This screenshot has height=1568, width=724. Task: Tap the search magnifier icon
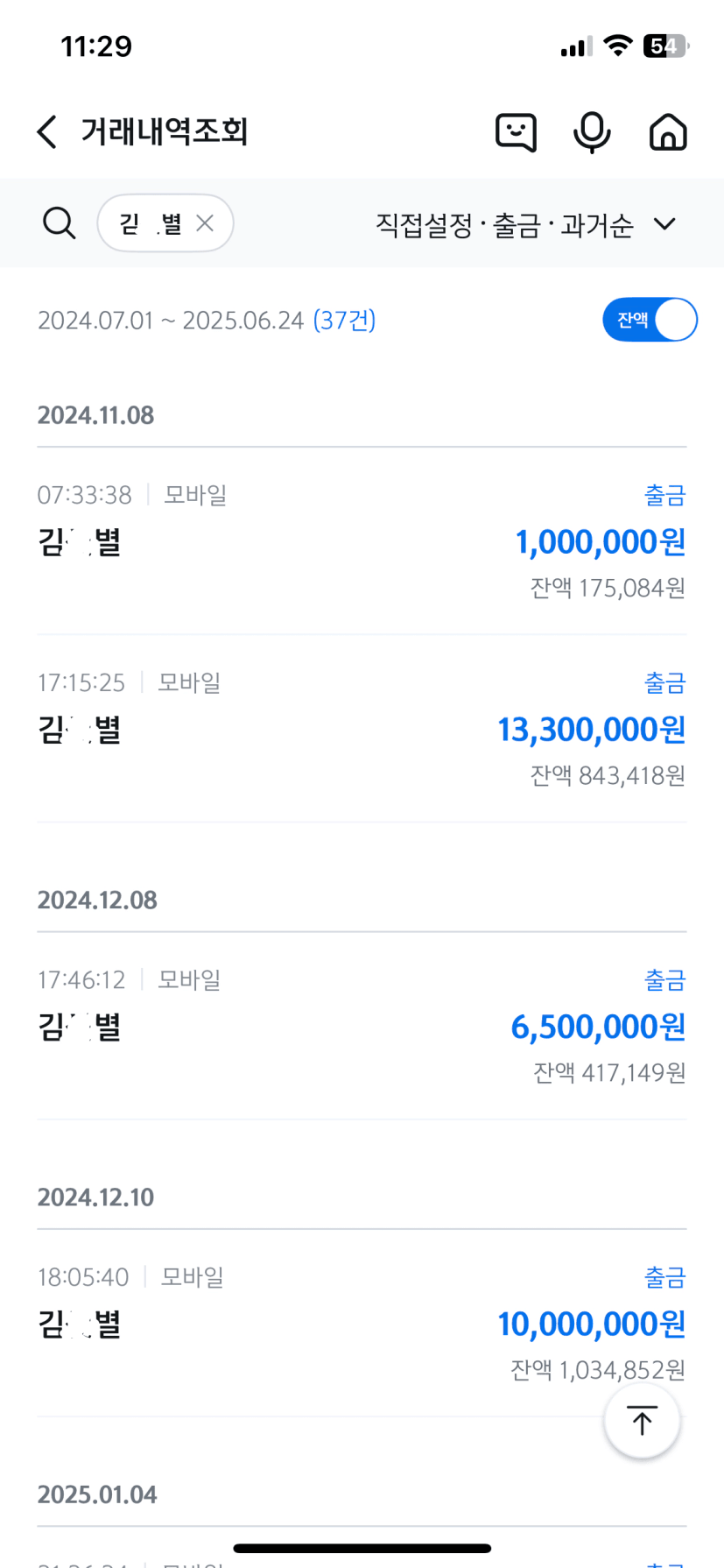(59, 223)
